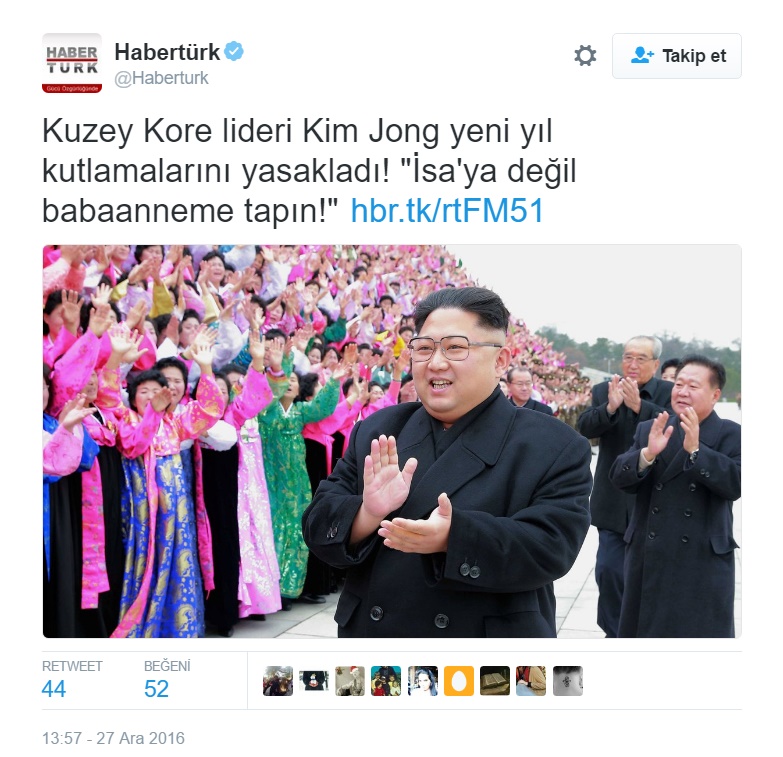View the 52 beğeni likes count
Image resolution: width=783 pixels, height=757 pixels.
tap(156, 689)
